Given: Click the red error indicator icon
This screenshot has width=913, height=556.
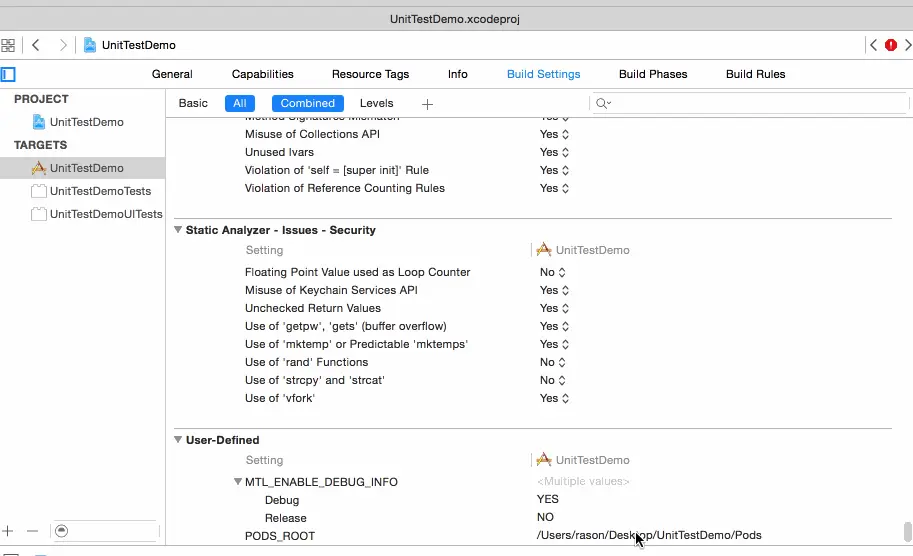Looking at the screenshot, I should (x=891, y=45).
